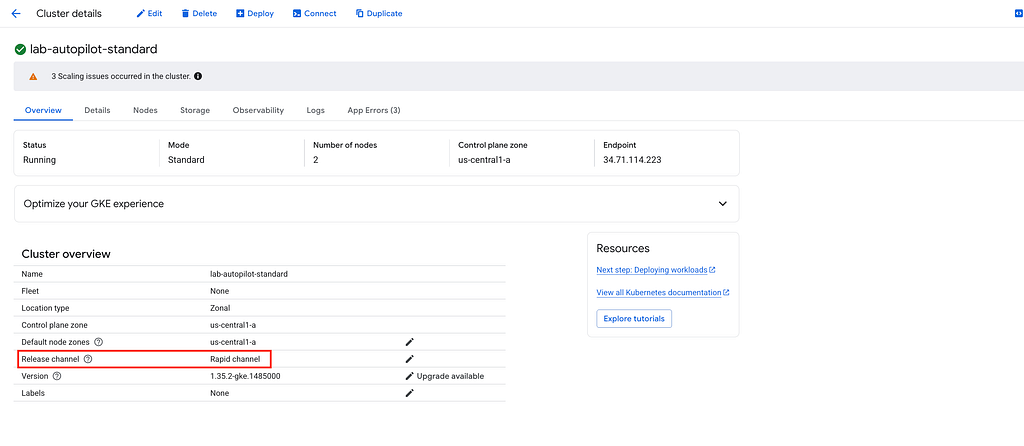Click help icon next to Version
The image size is (1024, 446).
point(57,376)
